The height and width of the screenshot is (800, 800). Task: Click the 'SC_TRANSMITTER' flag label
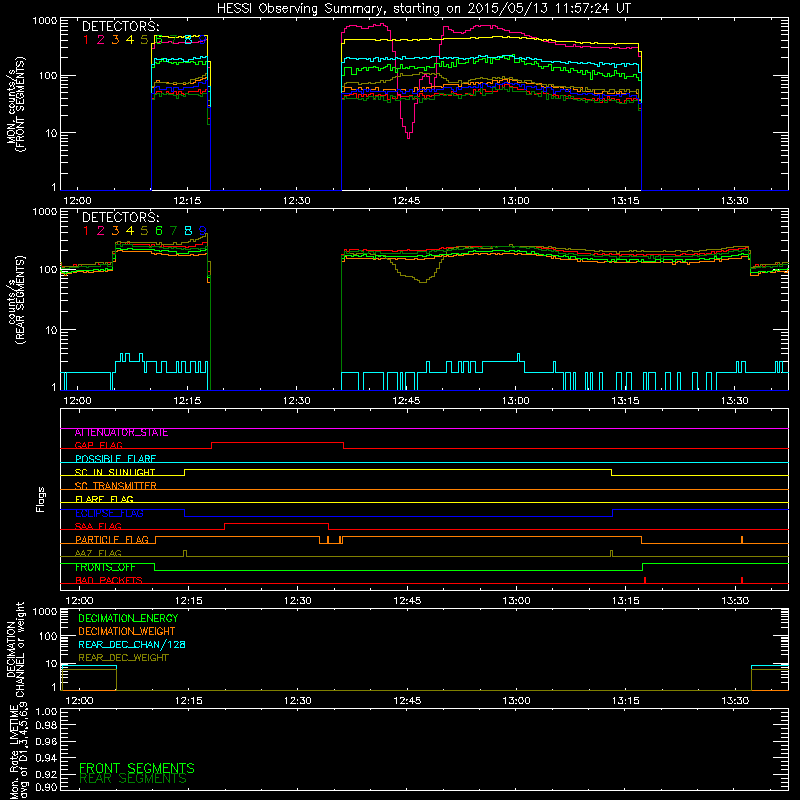click(x=115, y=486)
